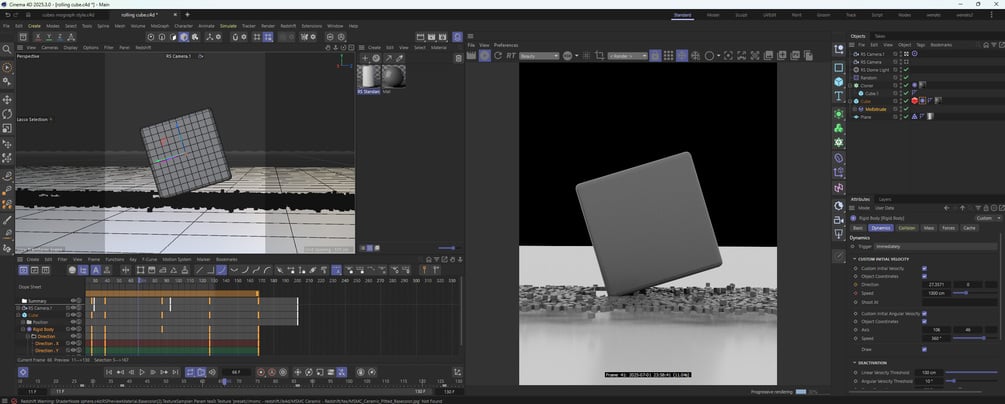1005x404 pixels.
Task: Open the MoGraph menu
Action: pyautogui.click(x=160, y=26)
